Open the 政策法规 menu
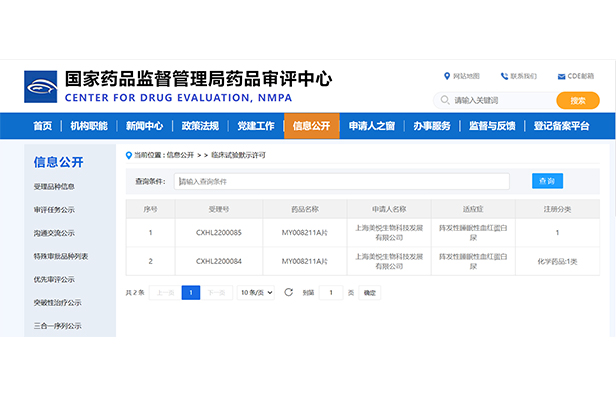Viewport: 616px width, 396px height. (x=200, y=126)
